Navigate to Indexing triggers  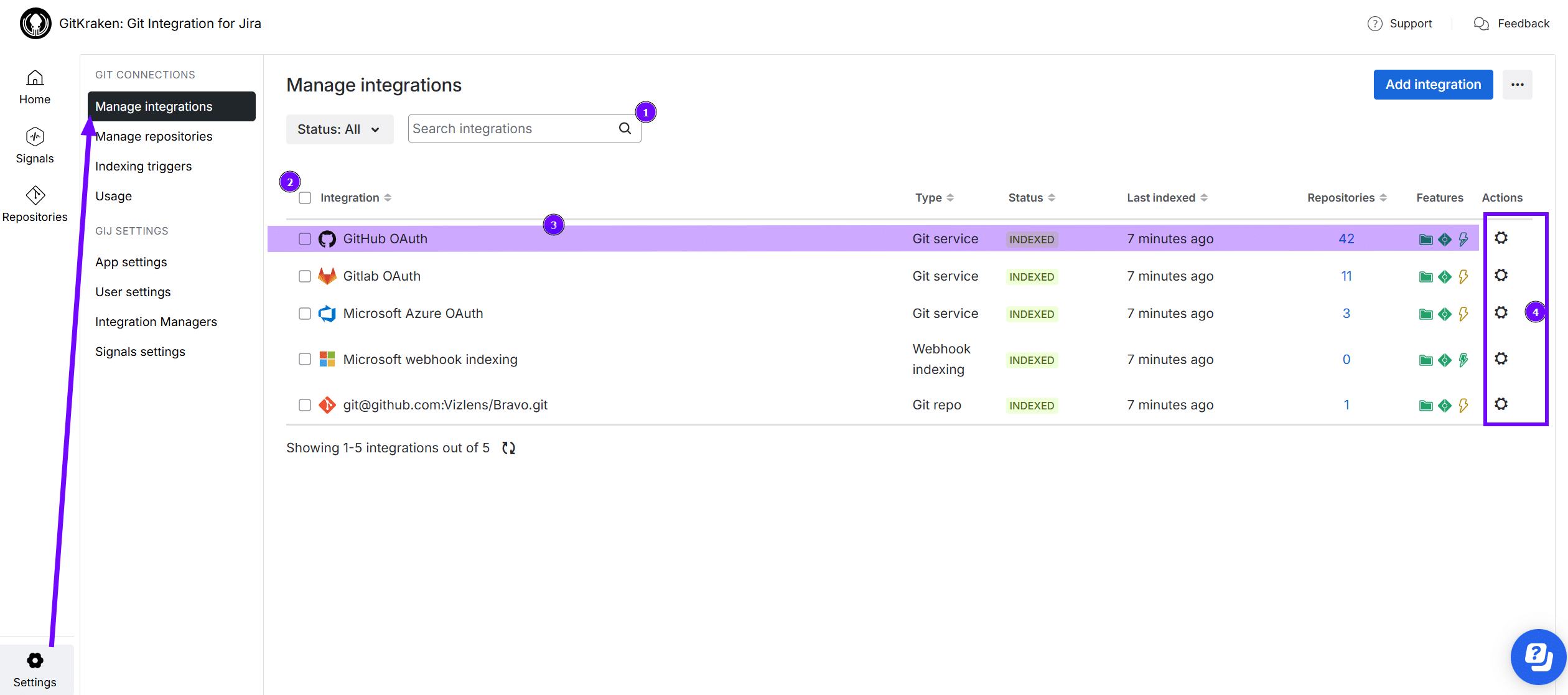(x=143, y=166)
